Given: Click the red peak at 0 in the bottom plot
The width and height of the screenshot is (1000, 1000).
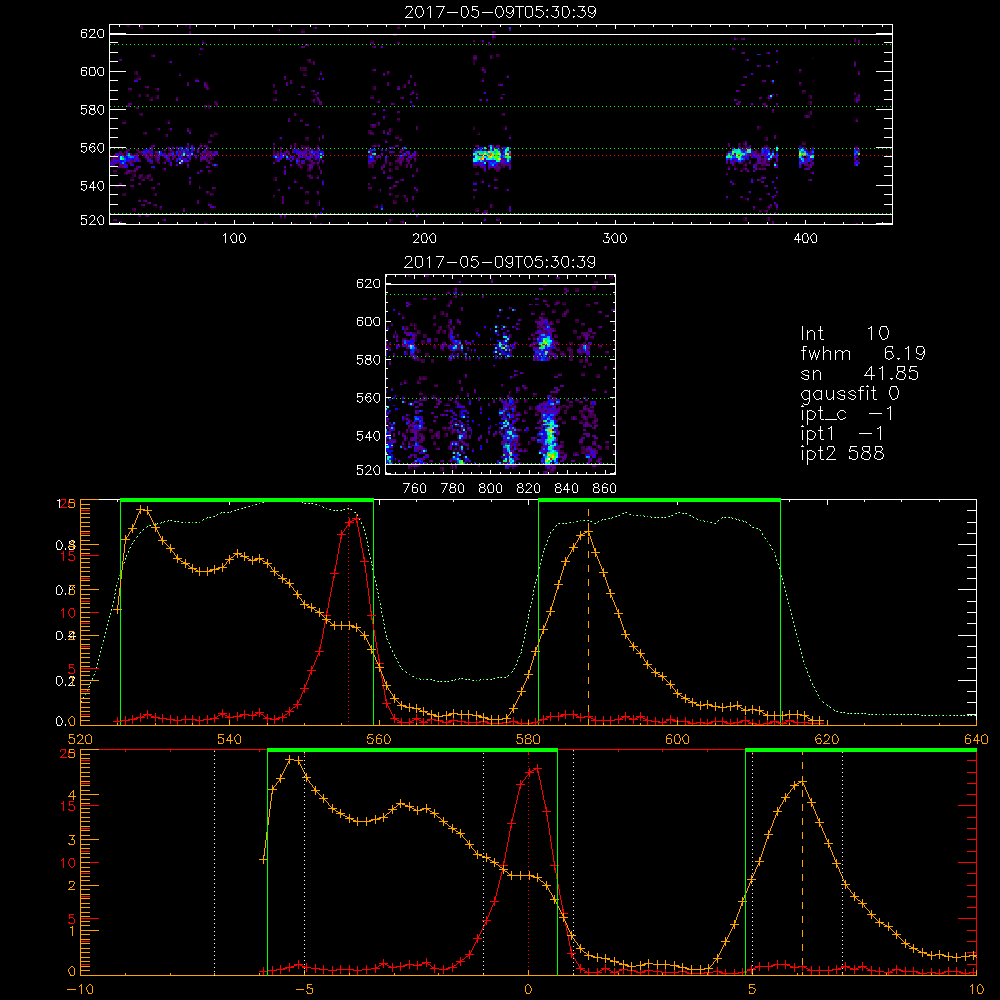Looking at the screenshot, I should (x=536, y=769).
